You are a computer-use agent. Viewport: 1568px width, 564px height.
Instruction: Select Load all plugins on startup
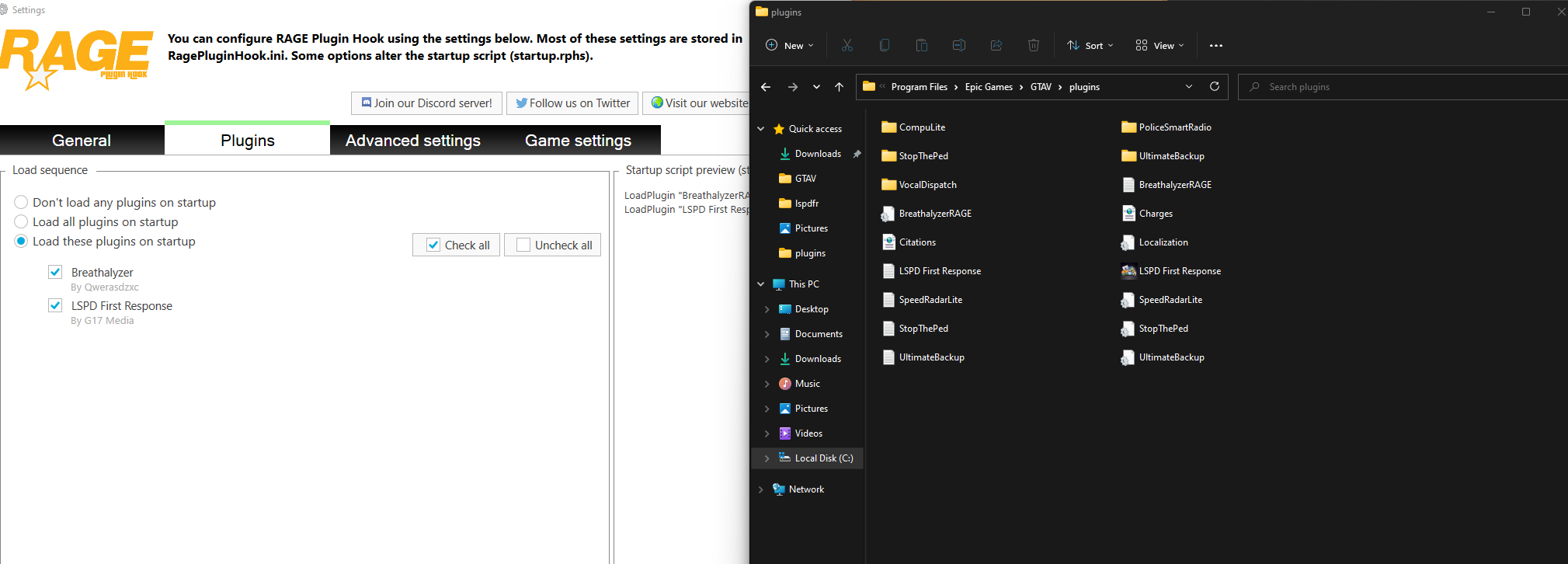[22, 222]
